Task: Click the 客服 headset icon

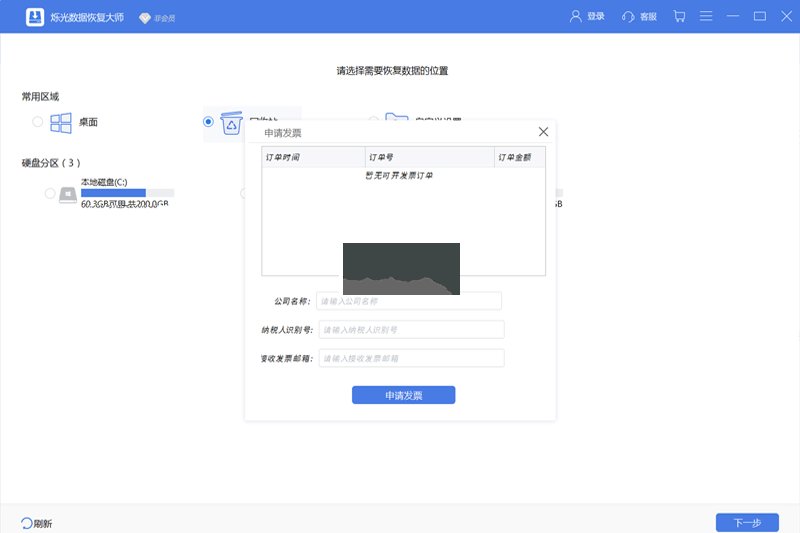Action: pyautogui.click(x=628, y=16)
